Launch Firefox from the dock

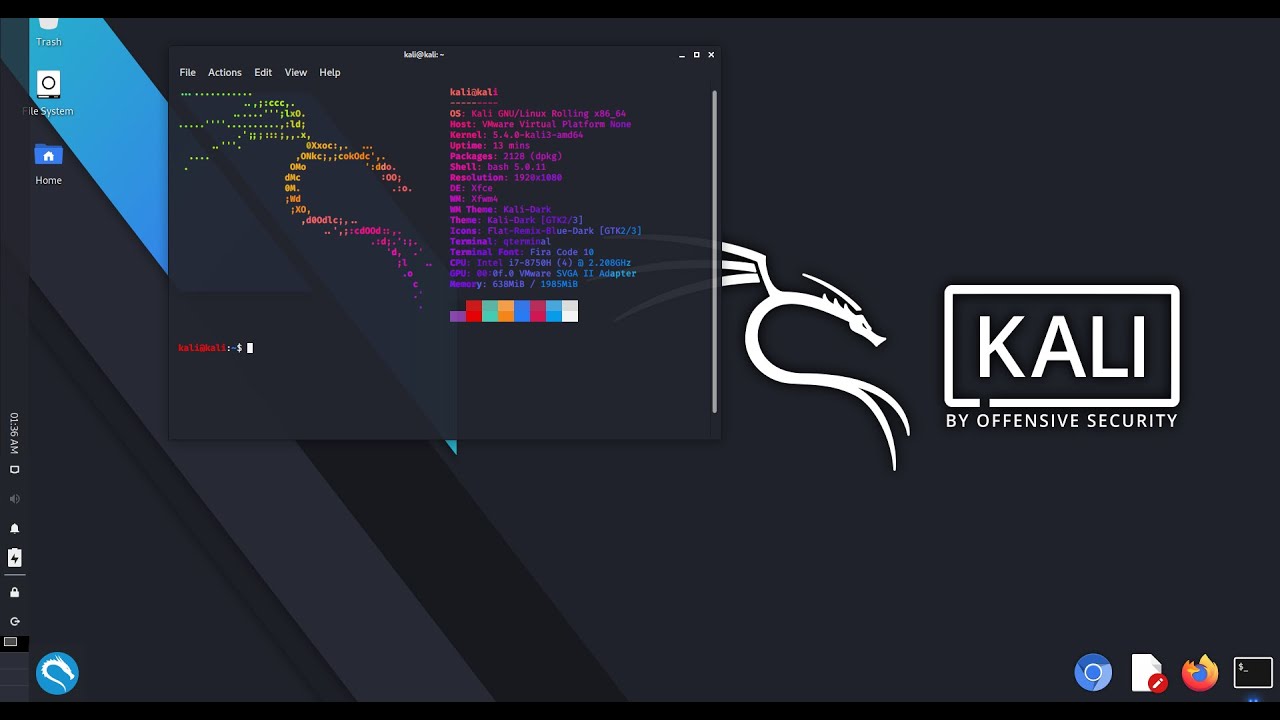(x=1200, y=673)
